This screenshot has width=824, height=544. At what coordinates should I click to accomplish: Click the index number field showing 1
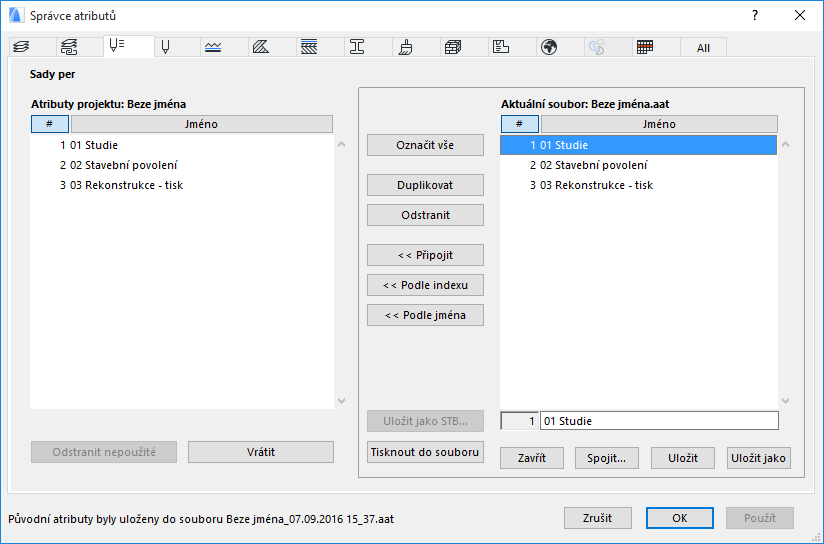(x=519, y=421)
